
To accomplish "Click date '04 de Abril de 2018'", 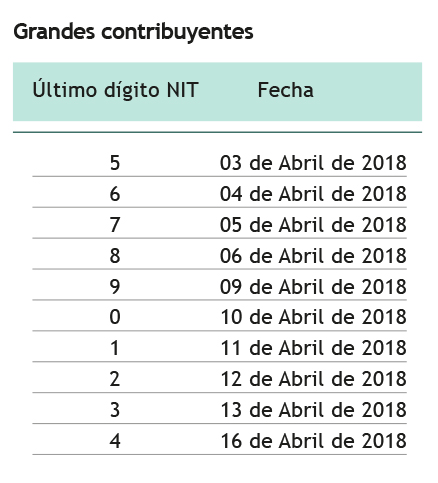I will coord(313,194).
